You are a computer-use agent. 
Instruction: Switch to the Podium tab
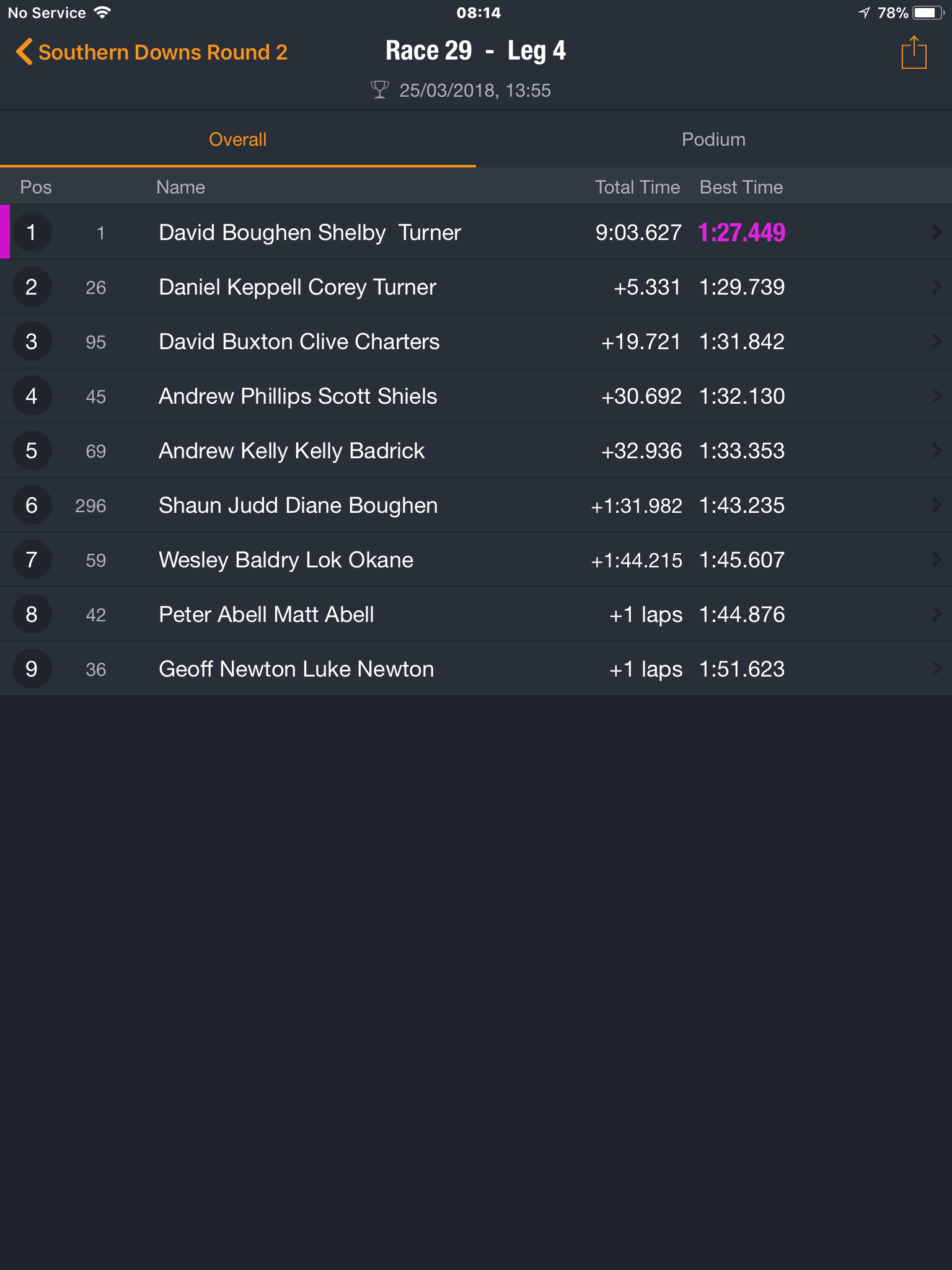pos(714,140)
